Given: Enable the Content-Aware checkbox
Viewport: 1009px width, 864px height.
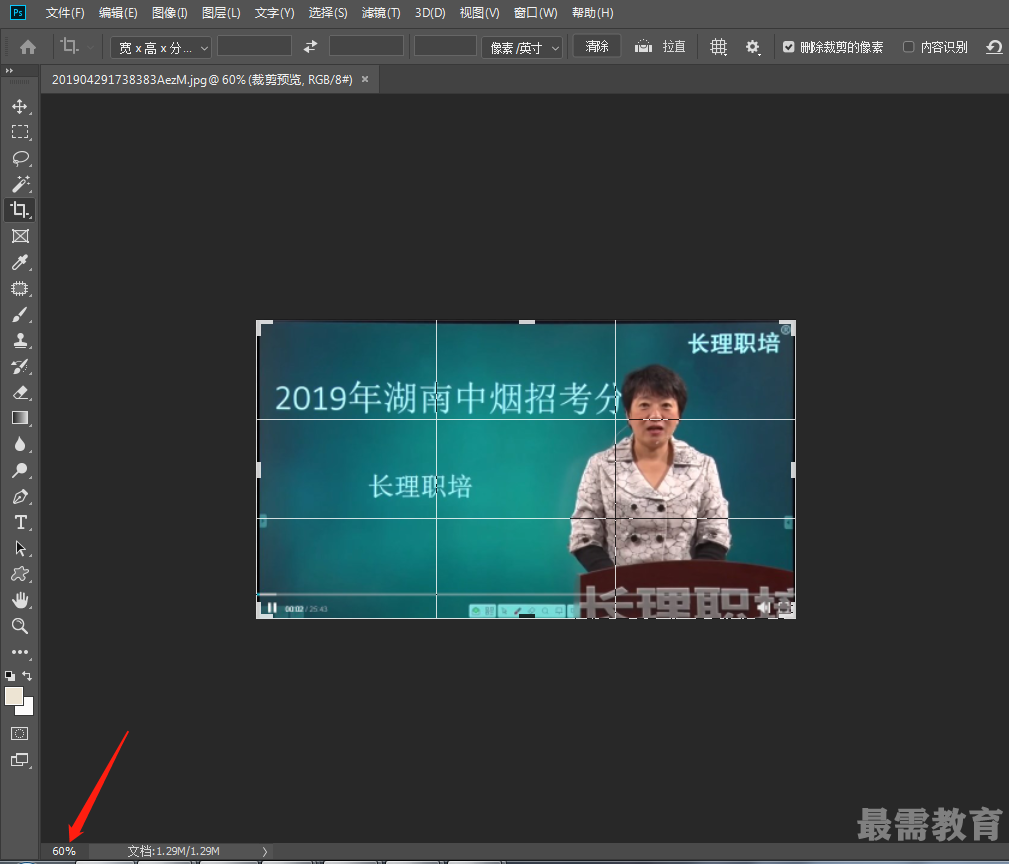Looking at the screenshot, I should (909, 47).
